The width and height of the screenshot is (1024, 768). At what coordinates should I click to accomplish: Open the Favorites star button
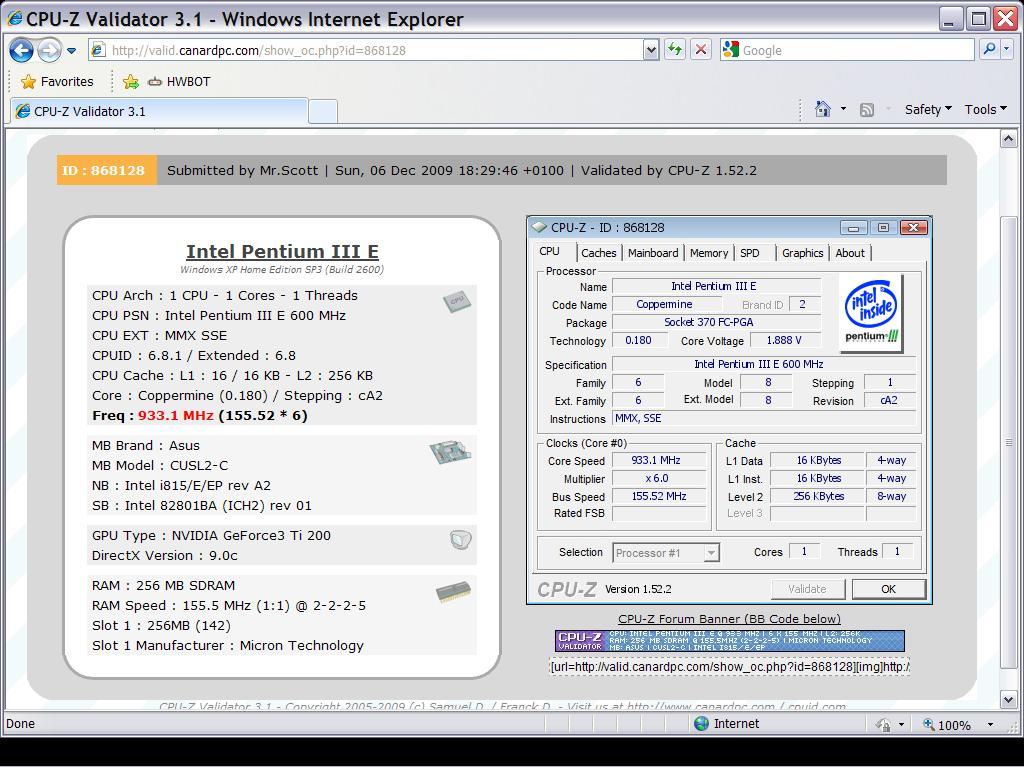point(57,82)
